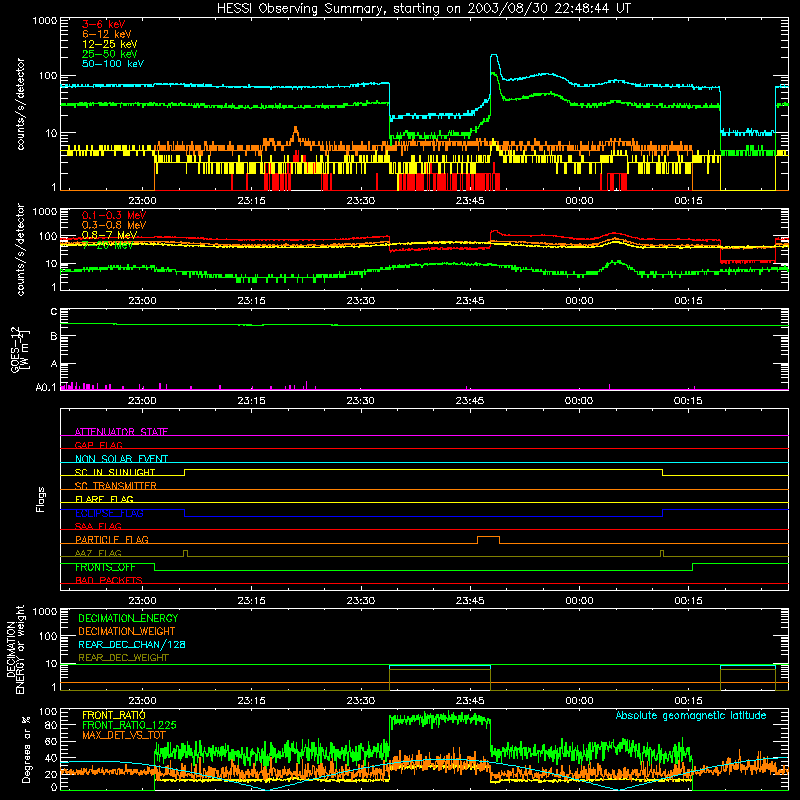Click the green bump near 00:05 in the MeV plot
Image resolution: width=800 pixels, height=800 pixels.
[617, 264]
